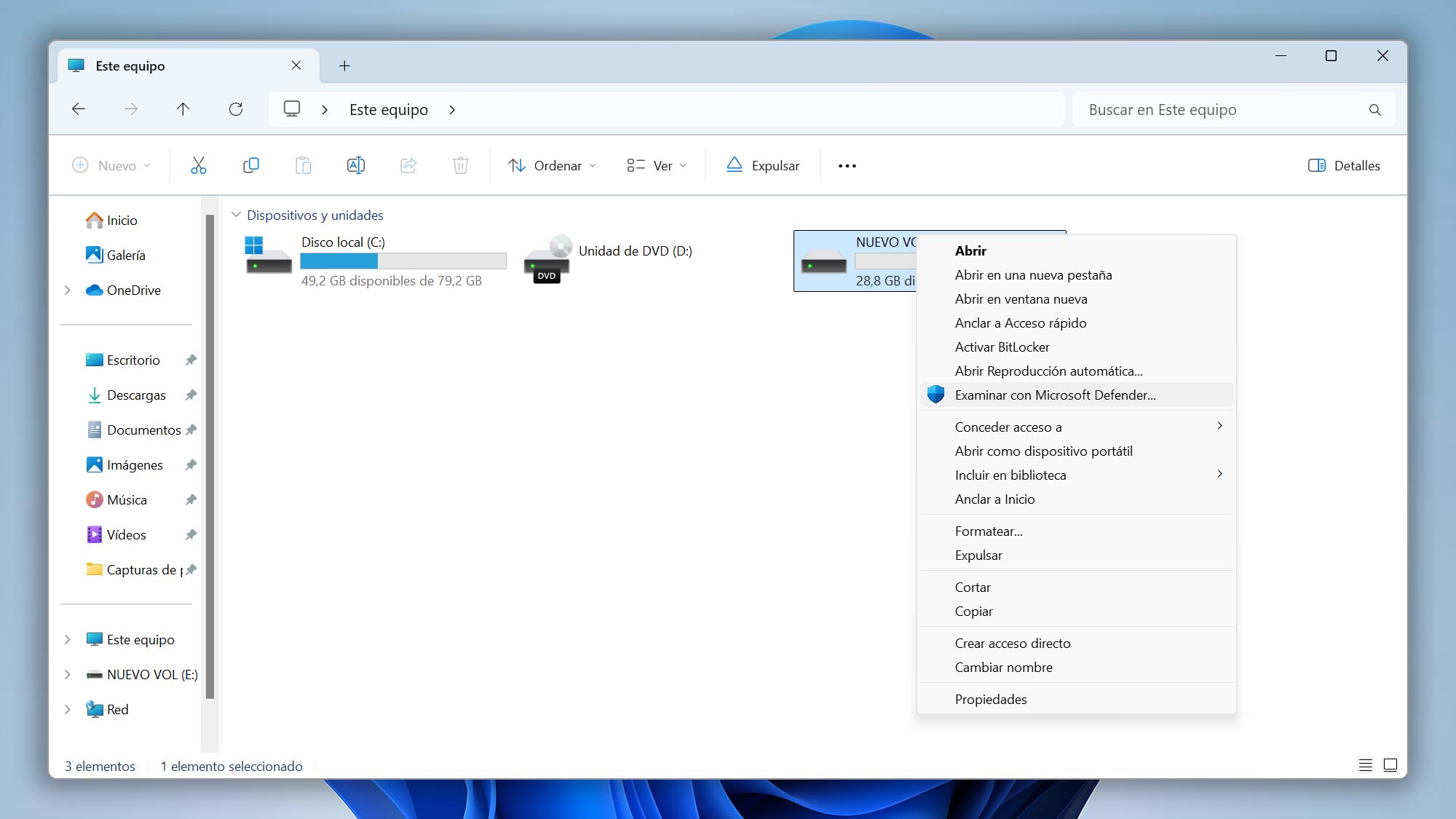The width and height of the screenshot is (1456, 819).
Task: Choose Formatear... in context menu
Action: [1077, 531]
